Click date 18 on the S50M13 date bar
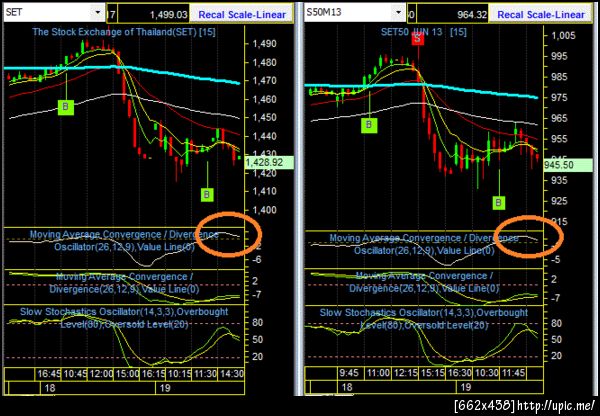The image size is (600, 416). coord(347,387)
